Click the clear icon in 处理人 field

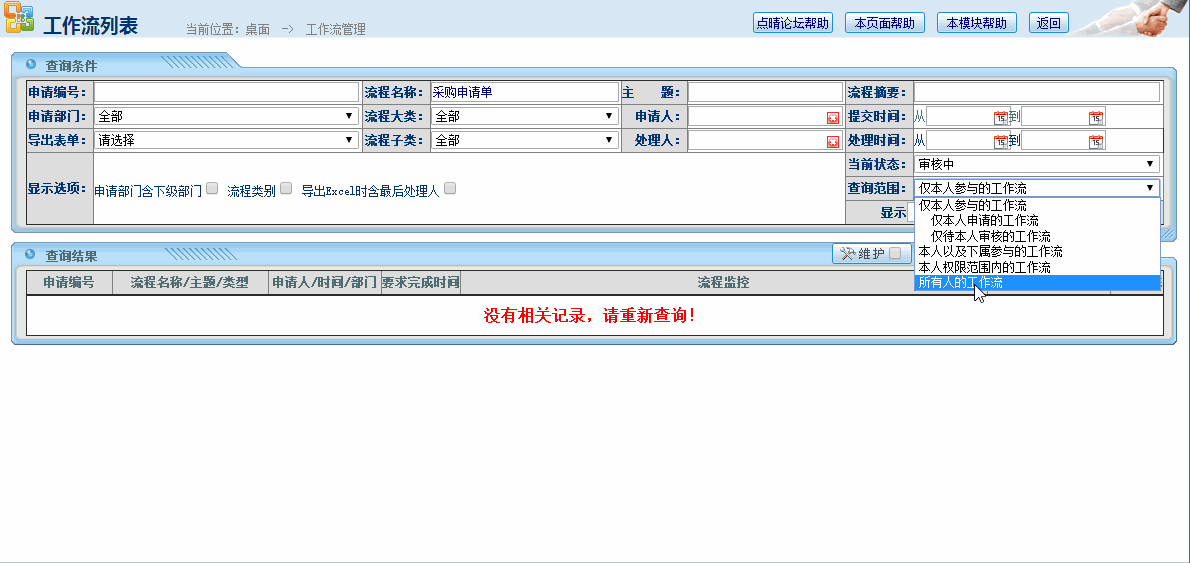pos(832,141)
